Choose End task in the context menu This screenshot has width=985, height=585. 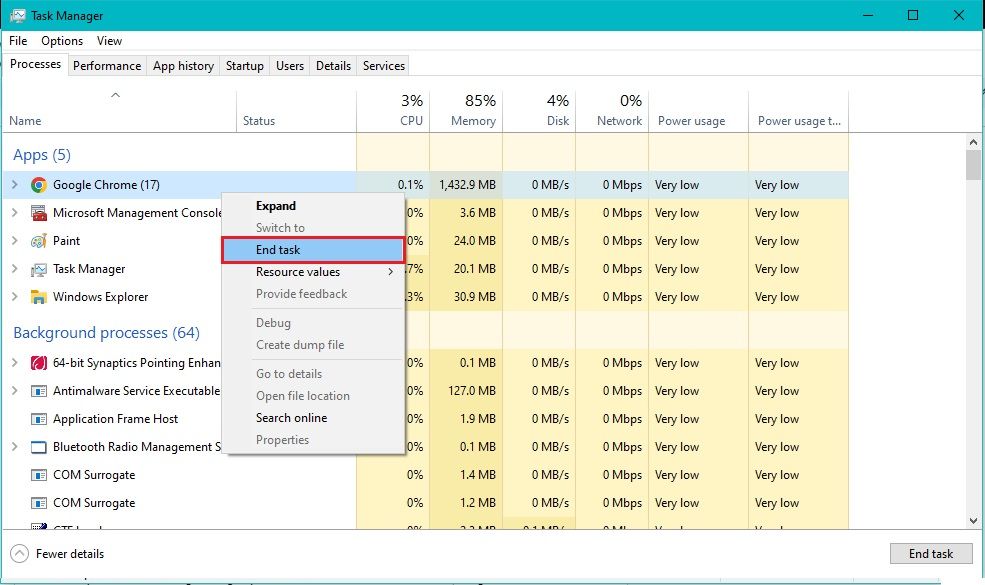pyautogui.click(x=313, y=250)
